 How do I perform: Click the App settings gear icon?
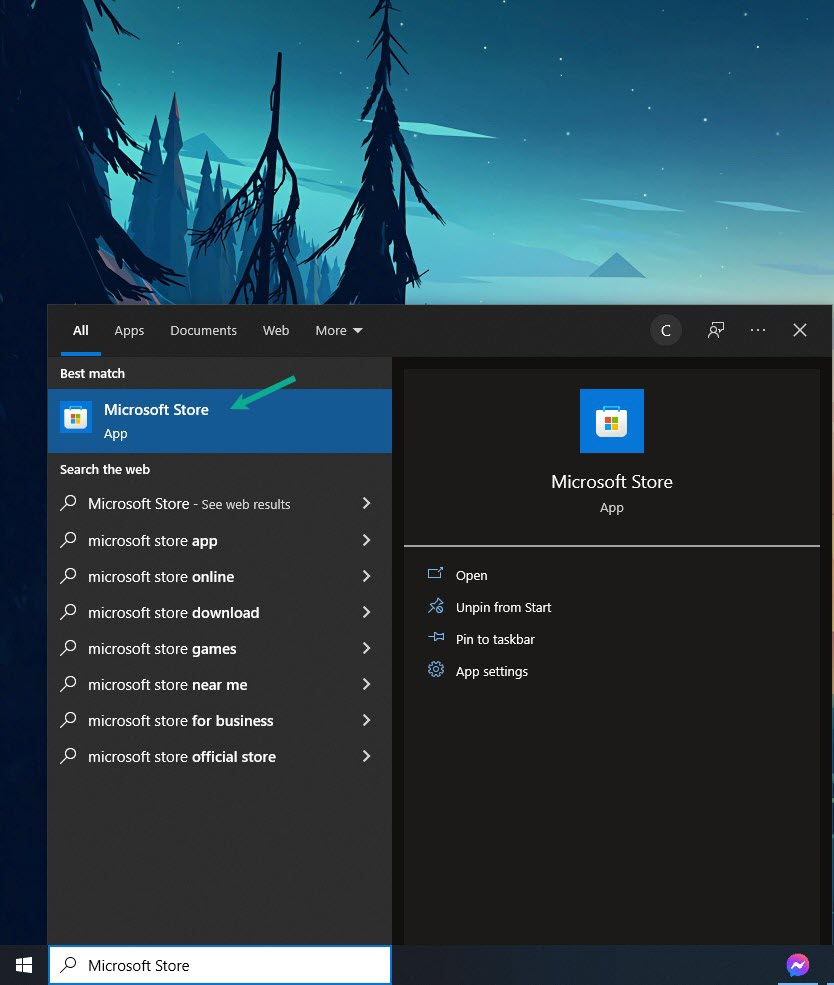tap(436, 670)
